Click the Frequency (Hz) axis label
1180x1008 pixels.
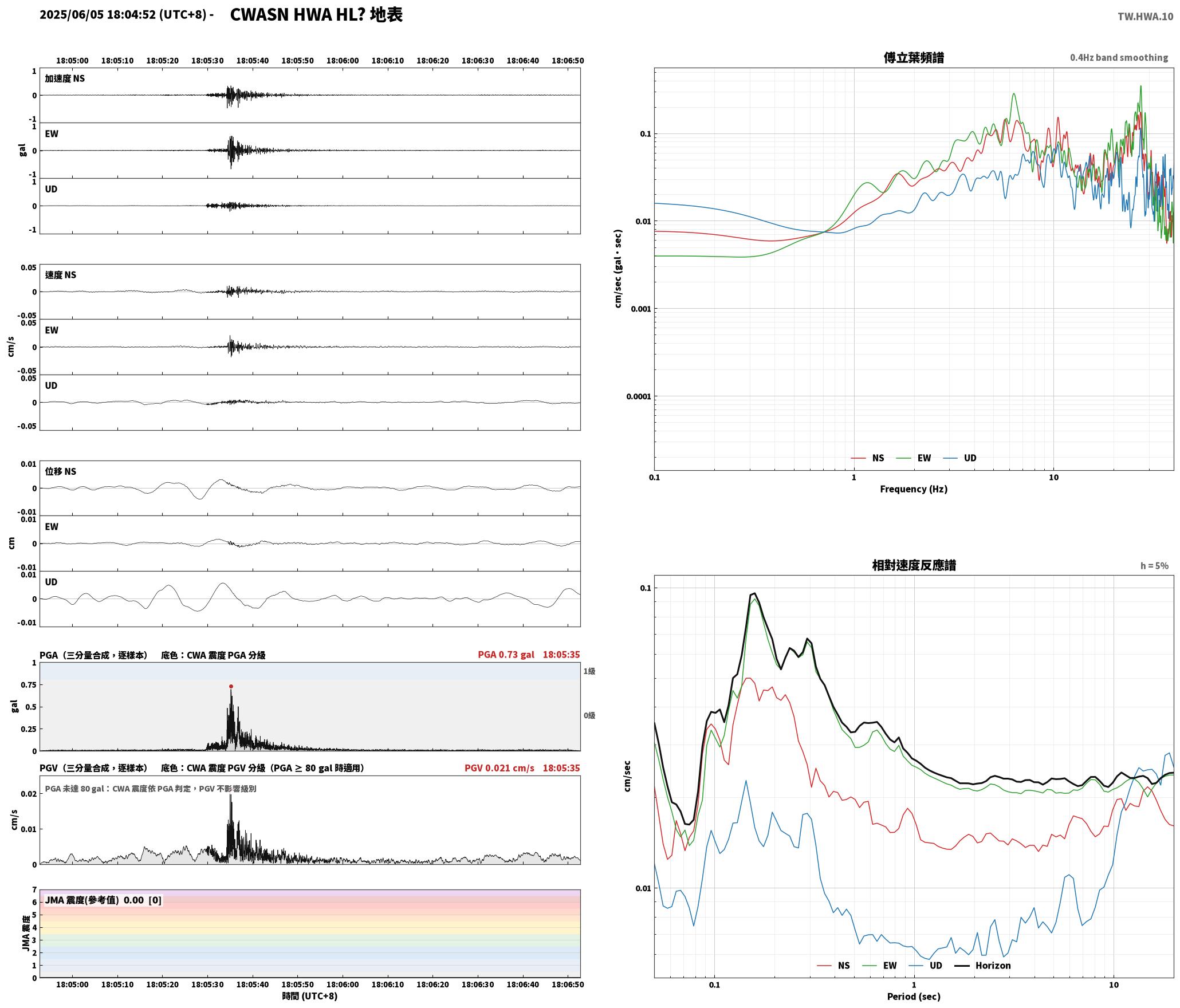click(914, 489)
